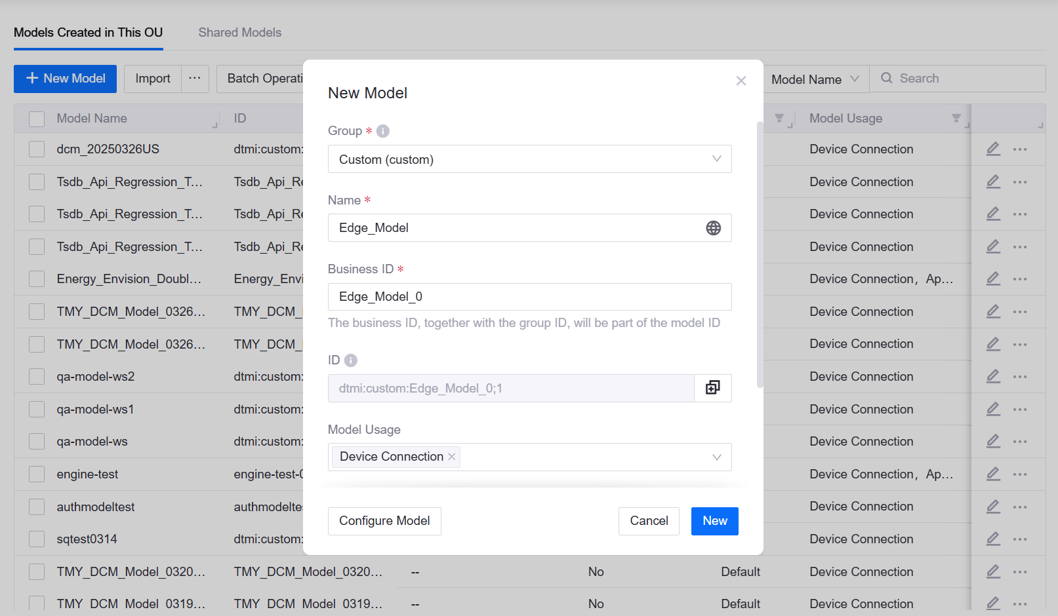
Task: Click the Business ID input field
Action: click(x=529, y=297)
